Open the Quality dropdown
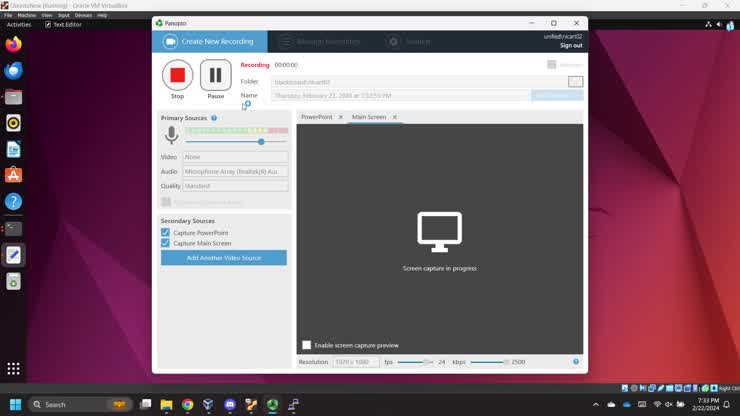The image size is (740, 416). click(x=235, y=186)
